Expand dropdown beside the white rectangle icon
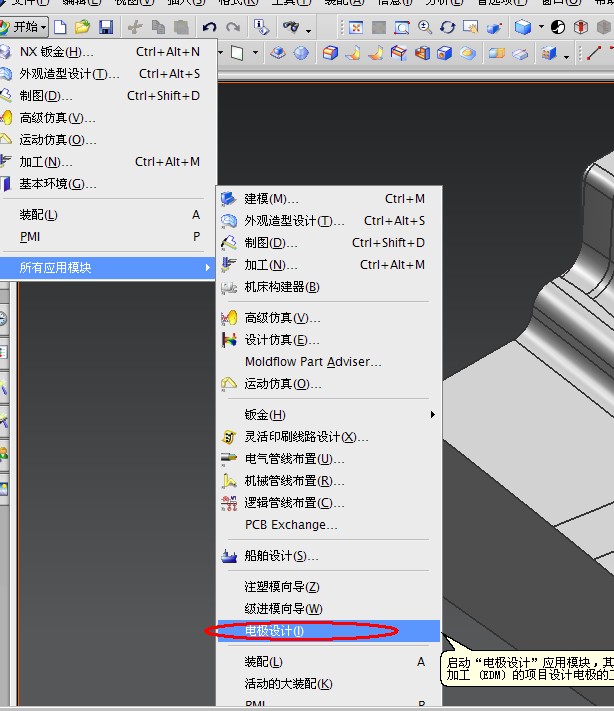The image size is (614, 711). pos(255,53)
